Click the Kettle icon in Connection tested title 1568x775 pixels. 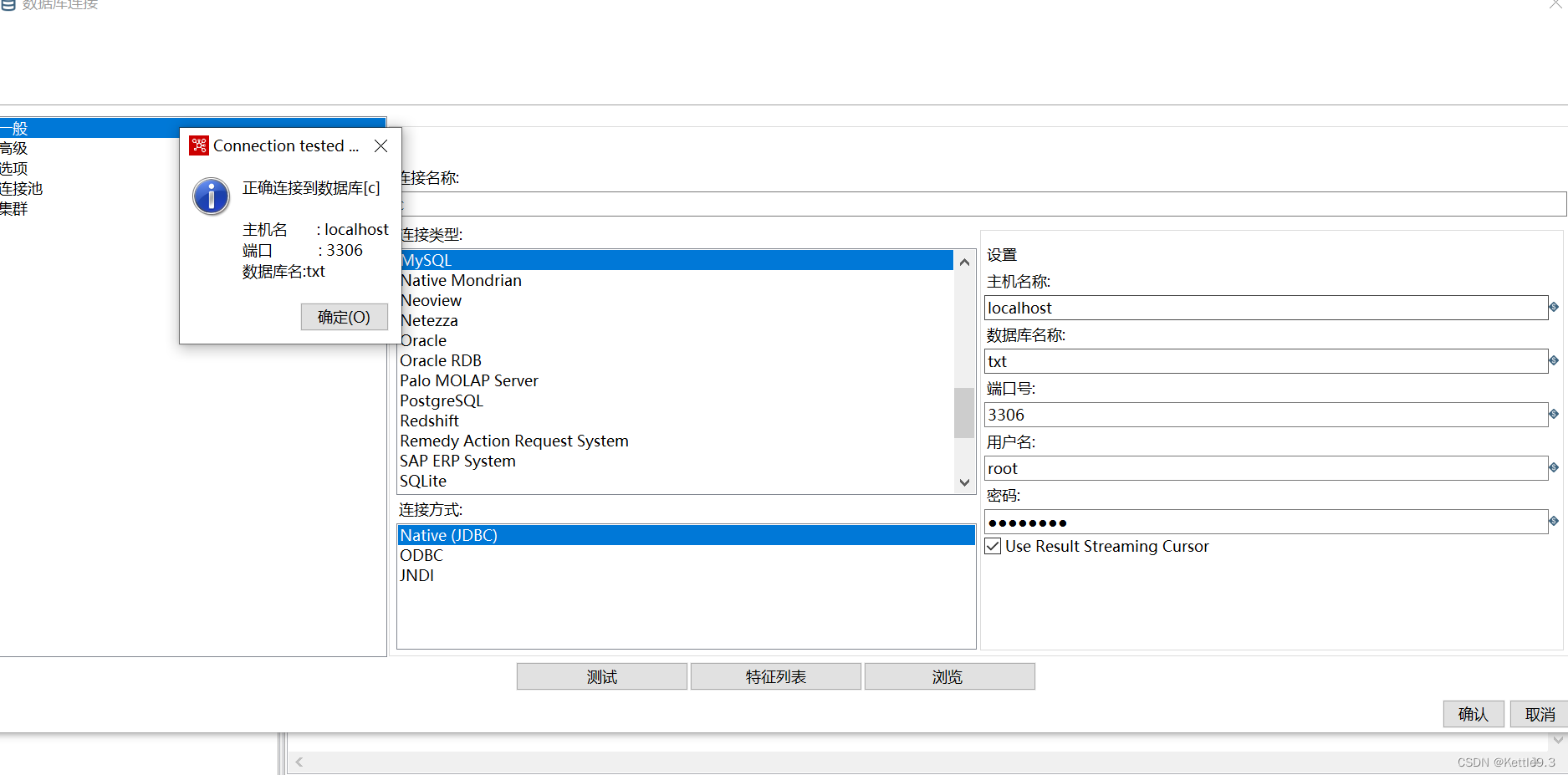pyautogui.click(x=199, y=145)
